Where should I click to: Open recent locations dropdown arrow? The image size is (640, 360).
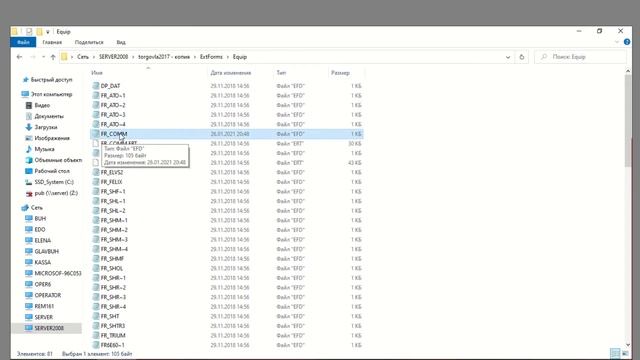(x=43, y=57)
